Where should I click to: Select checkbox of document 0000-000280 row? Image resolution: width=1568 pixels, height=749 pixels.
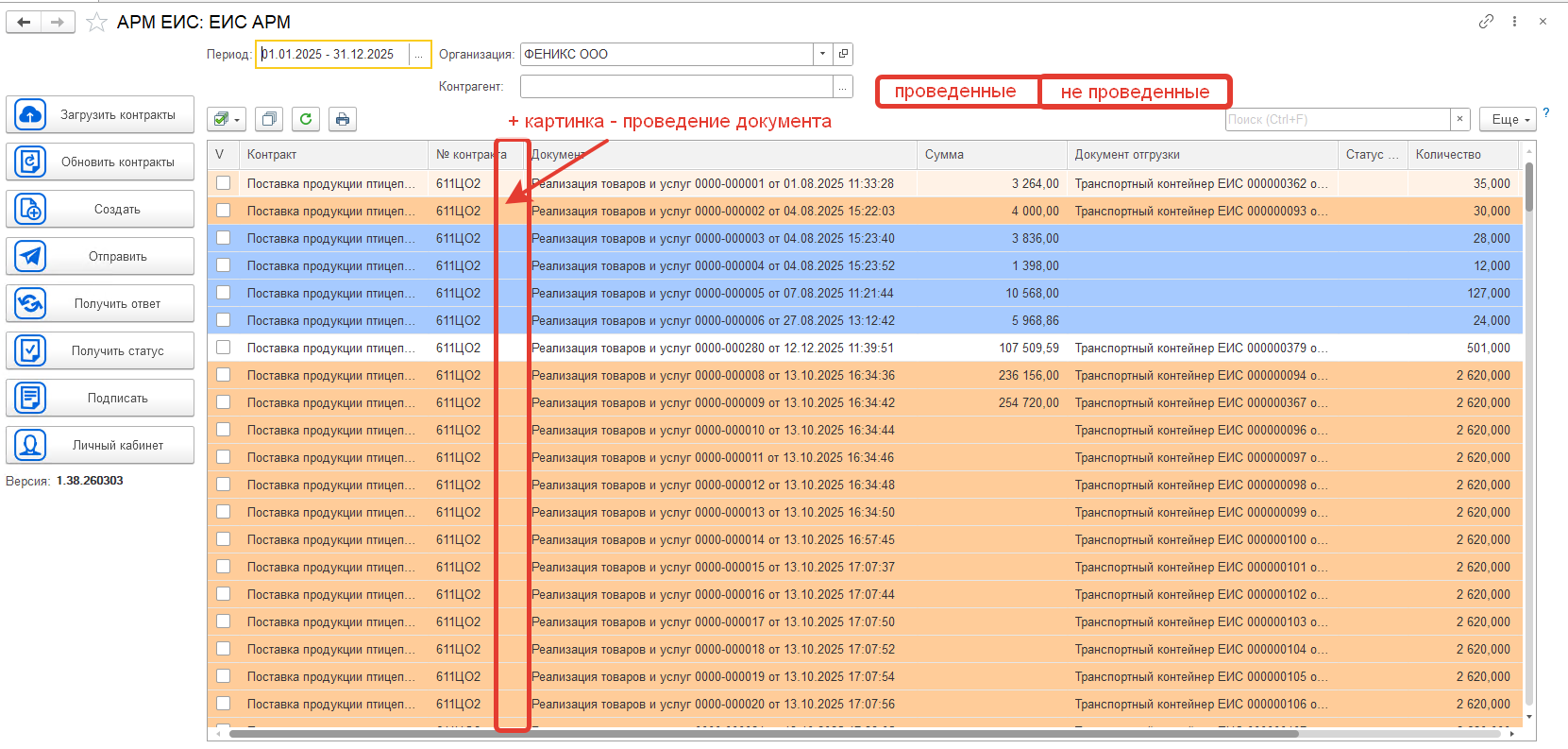[x=223, y=348]
